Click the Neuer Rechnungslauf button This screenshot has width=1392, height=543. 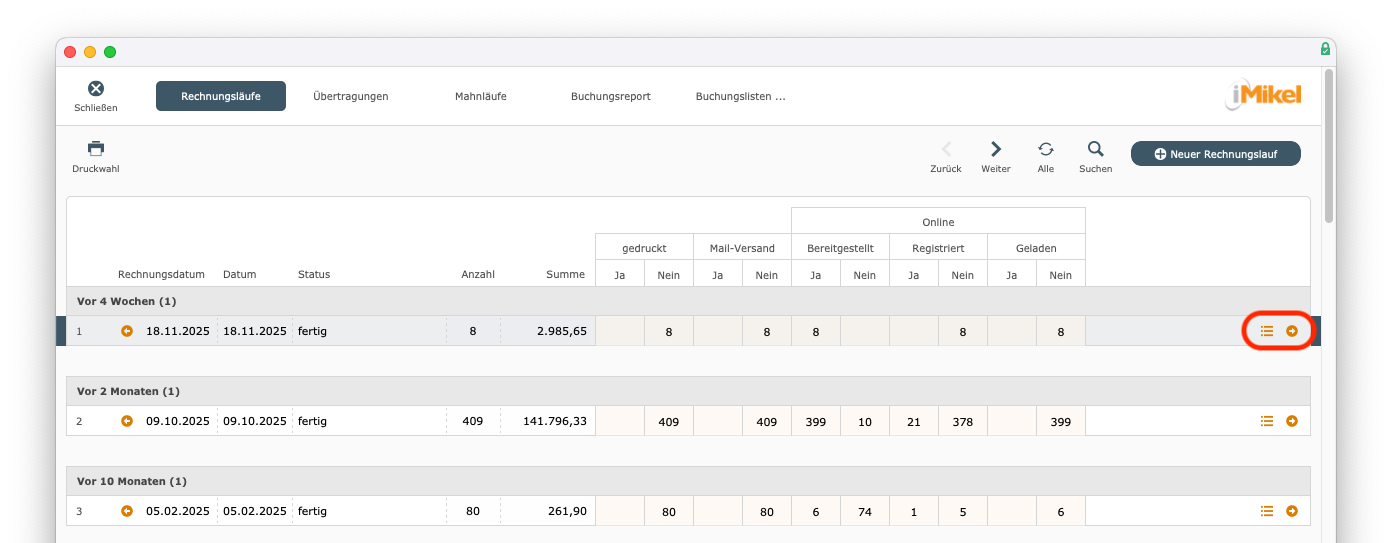point(1215,154)
